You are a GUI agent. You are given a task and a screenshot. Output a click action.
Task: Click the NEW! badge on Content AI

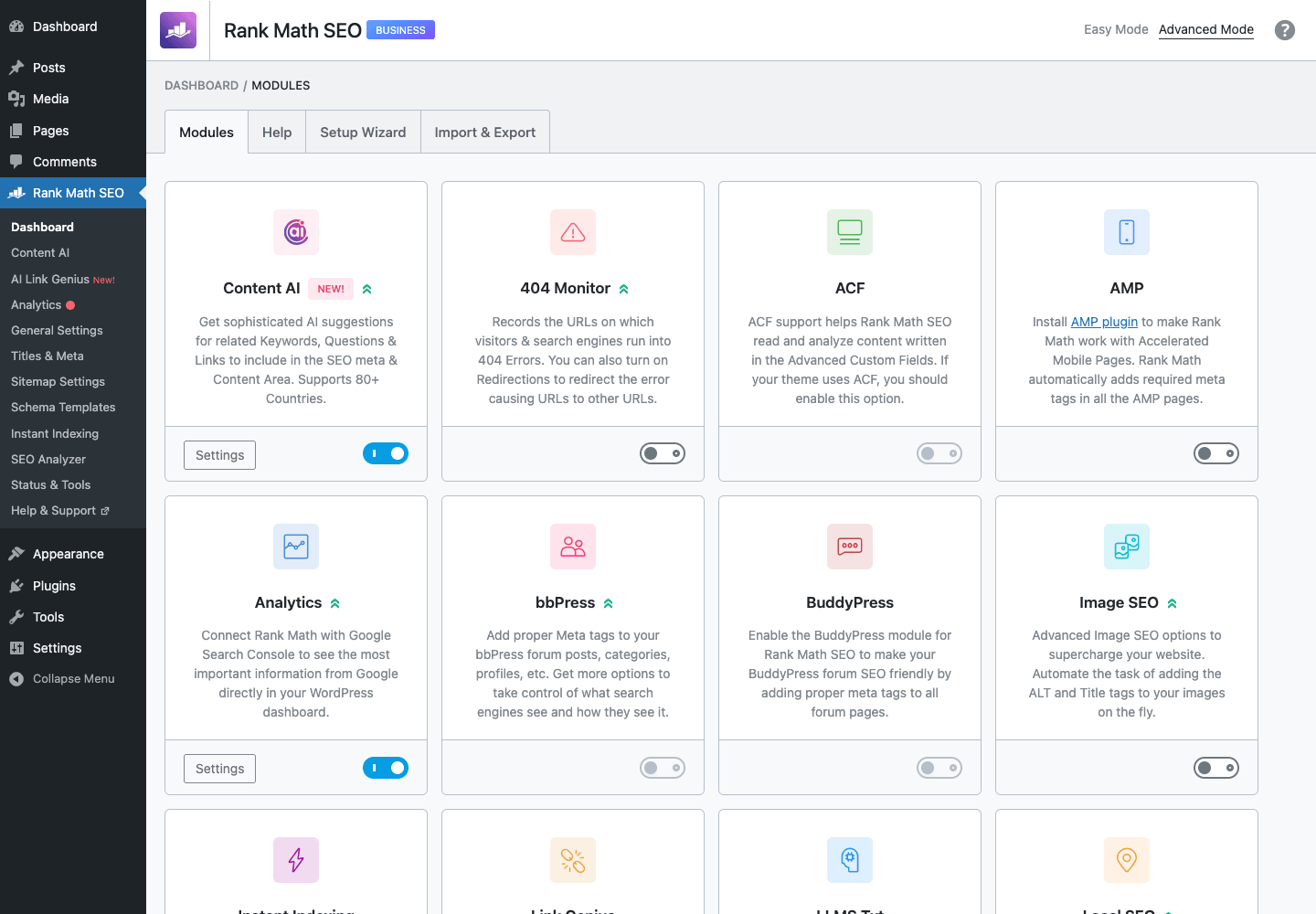click(x=331, y=289)
